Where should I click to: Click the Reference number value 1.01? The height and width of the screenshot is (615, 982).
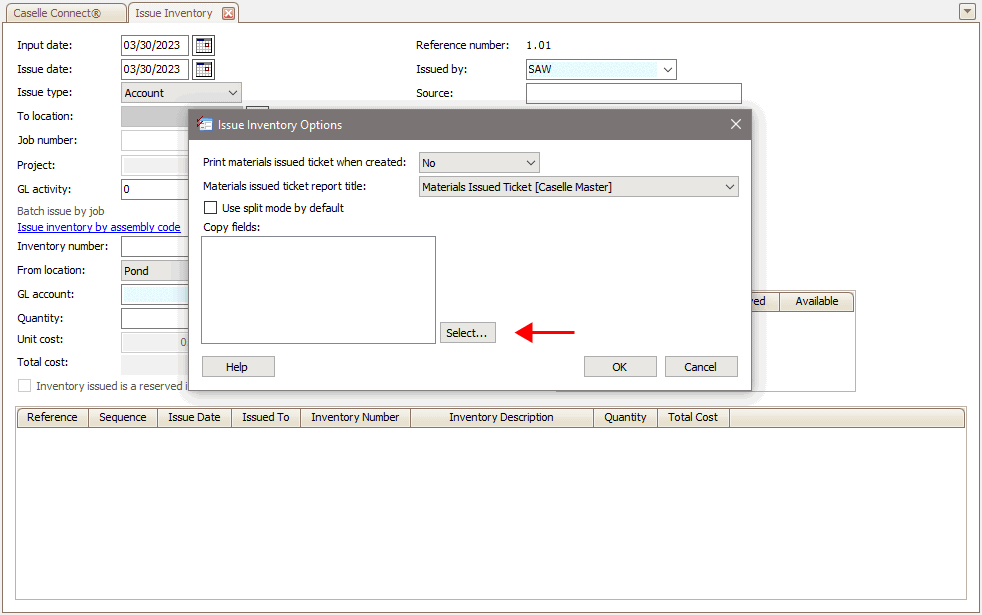(539, 45)
